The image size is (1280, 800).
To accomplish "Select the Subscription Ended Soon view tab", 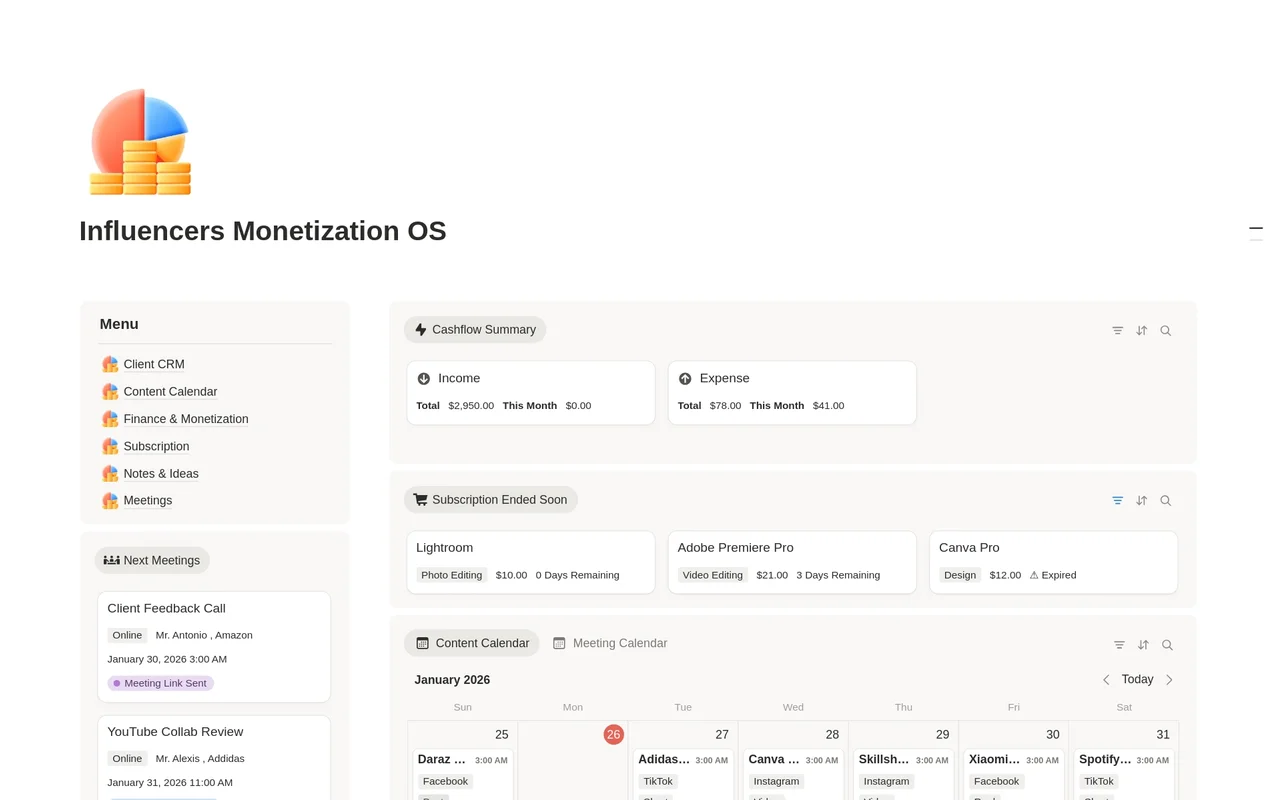I will point(491,500).
